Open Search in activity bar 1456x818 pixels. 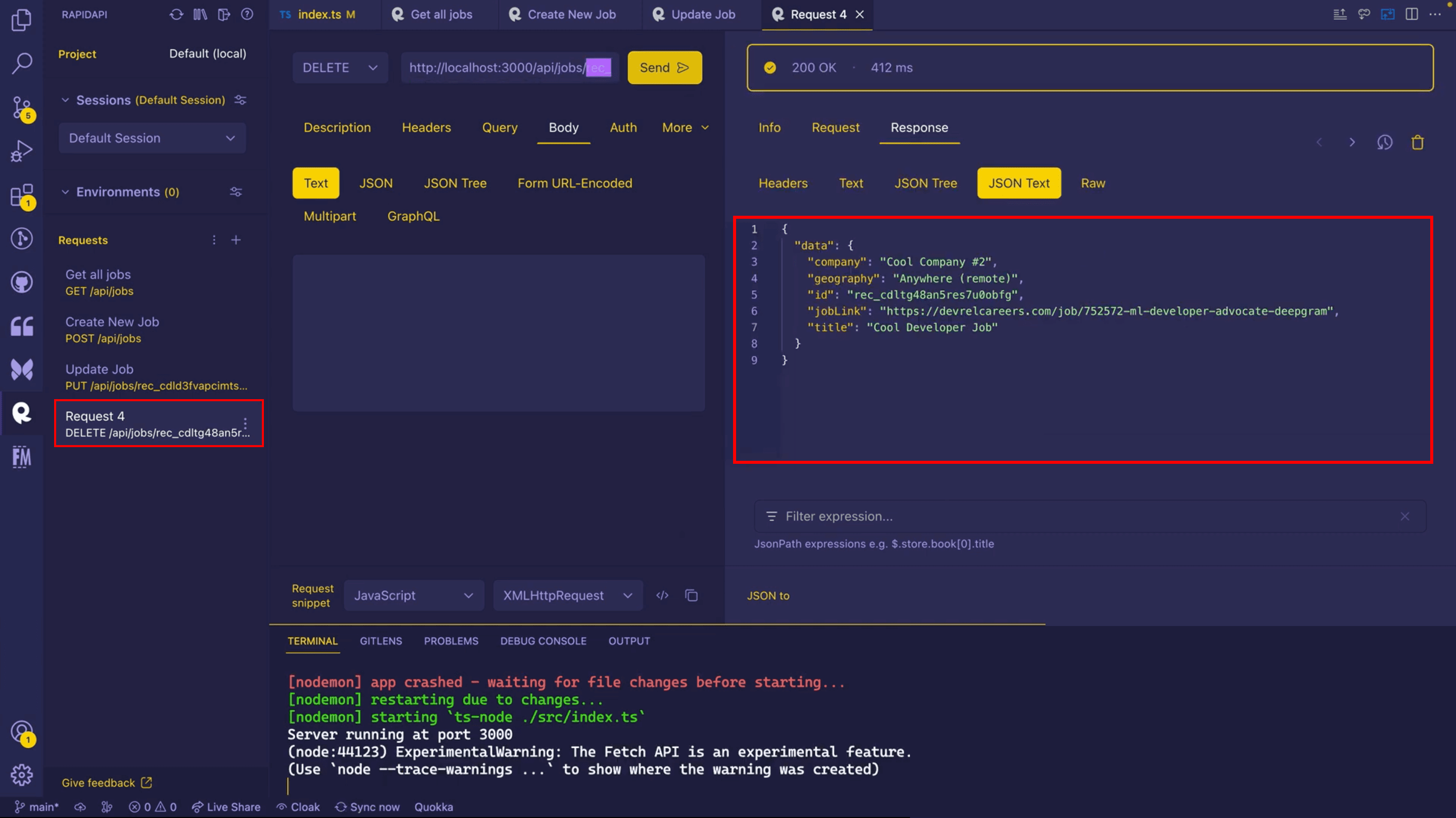(21, 63)
